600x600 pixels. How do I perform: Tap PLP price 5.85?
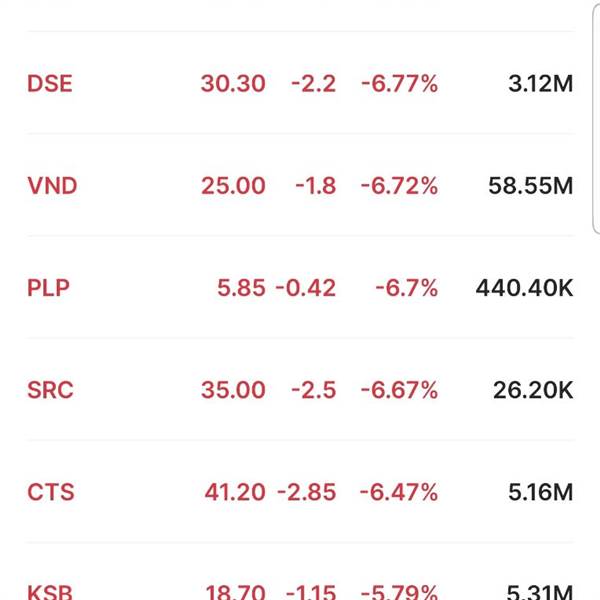point(241,288)
